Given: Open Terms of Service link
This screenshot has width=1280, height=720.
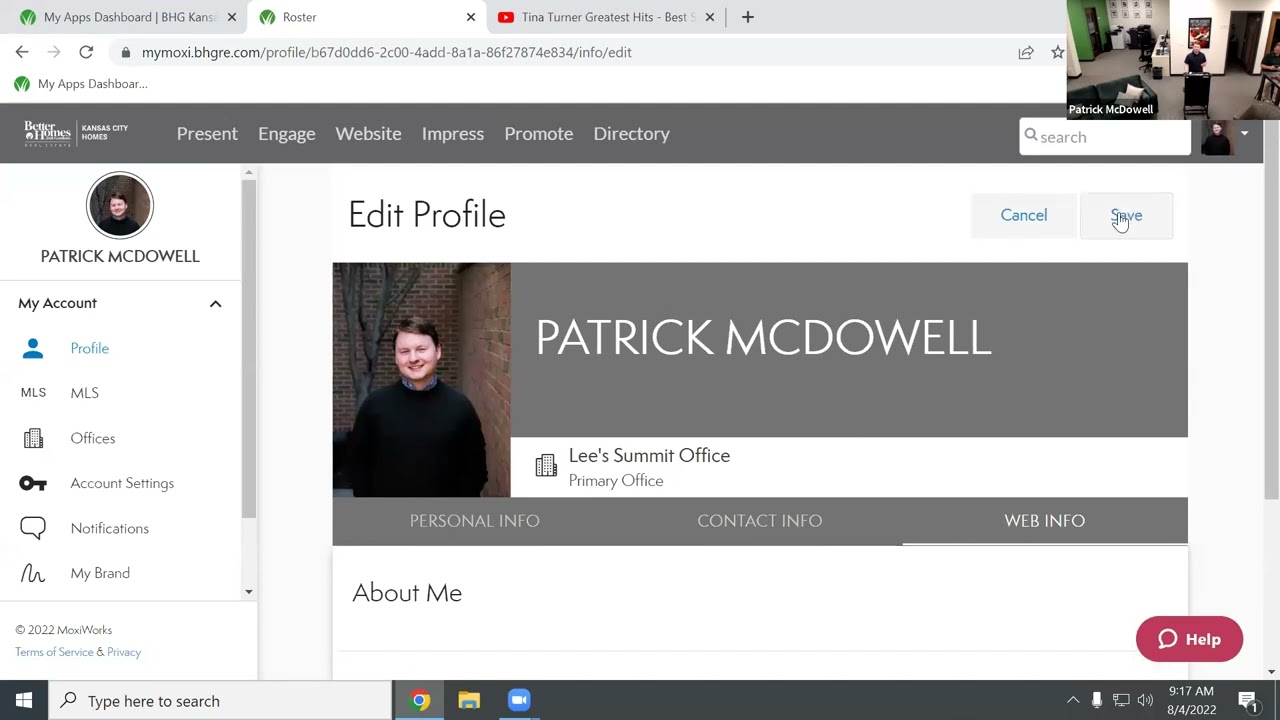Looking at the screenshot, I should tap(54, 652).
